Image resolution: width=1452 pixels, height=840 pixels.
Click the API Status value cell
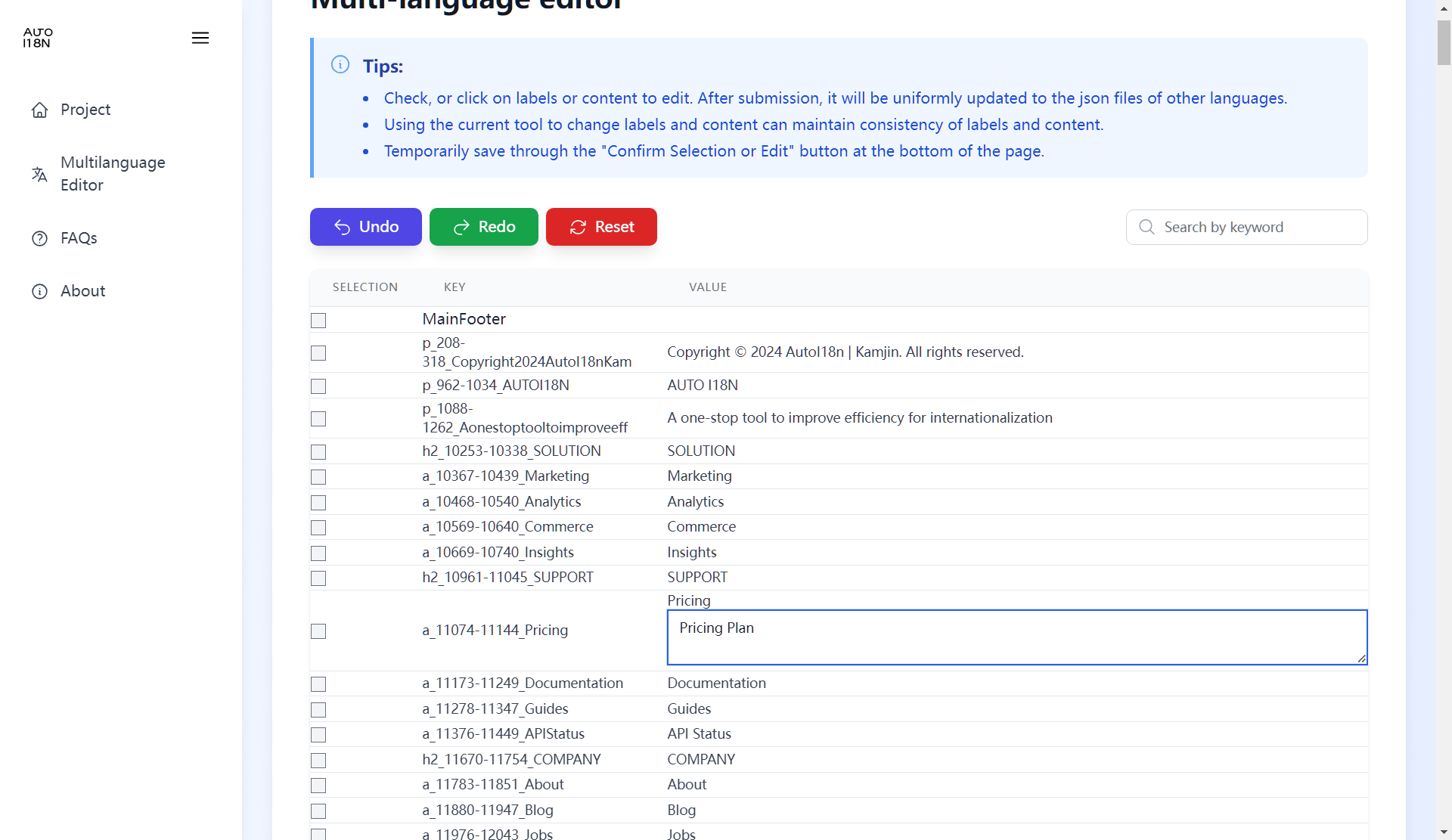coord(699,733)
